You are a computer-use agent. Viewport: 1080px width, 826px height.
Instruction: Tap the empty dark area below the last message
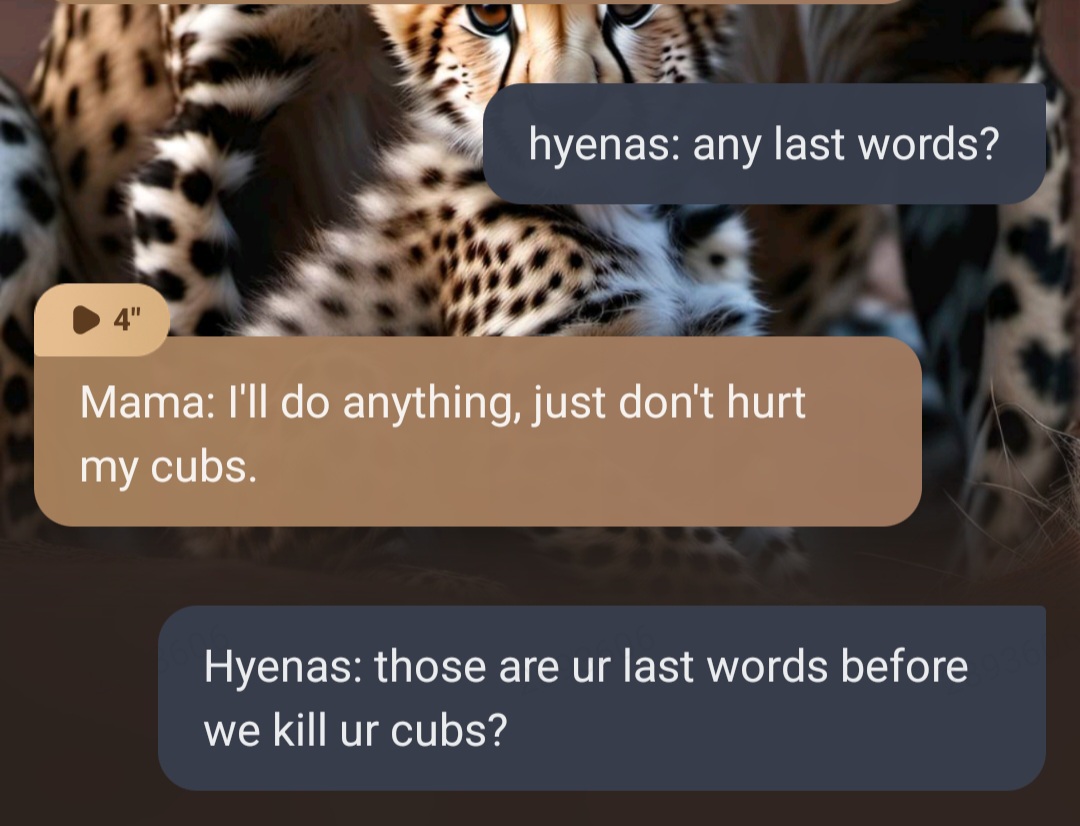click(x=540, y=809)
